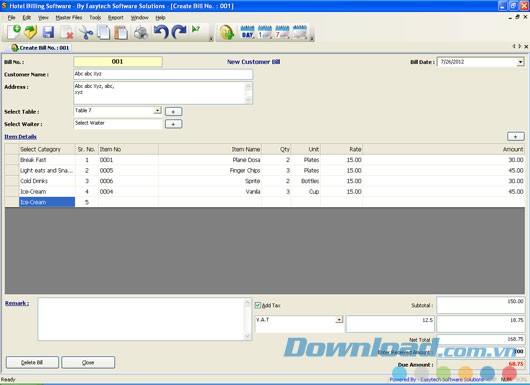This screenshot has height=385, width=530.
Task: Select the Light eats and Sna... category cell
Action: [47, 170]
